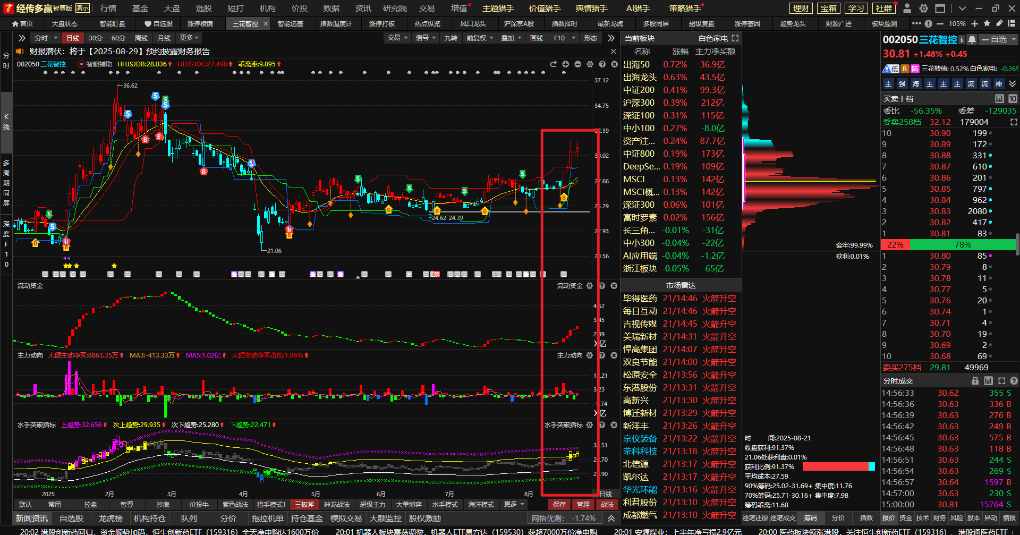Click 学习 button

[855, 8]
